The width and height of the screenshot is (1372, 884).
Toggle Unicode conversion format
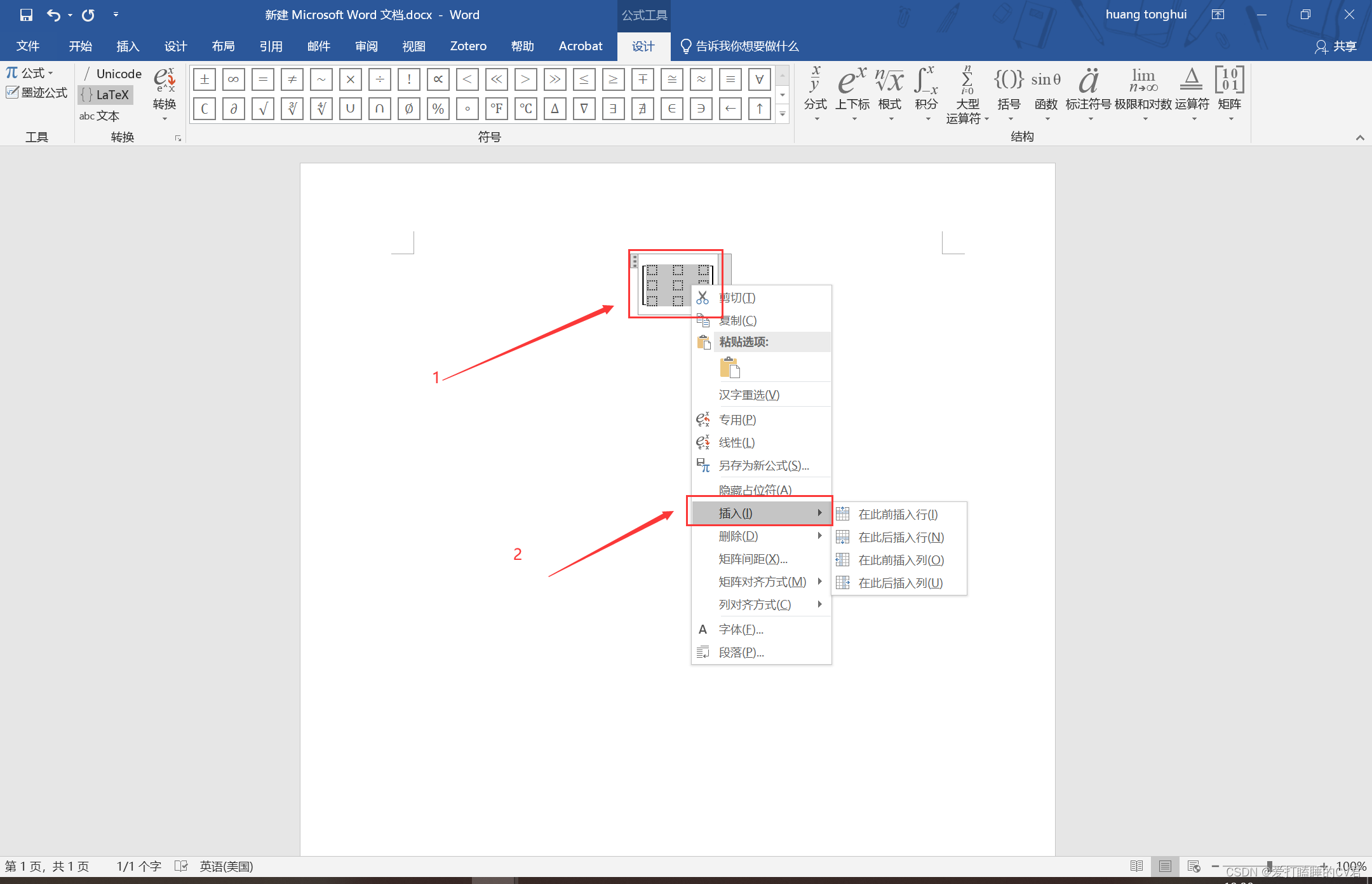[112, 74]
